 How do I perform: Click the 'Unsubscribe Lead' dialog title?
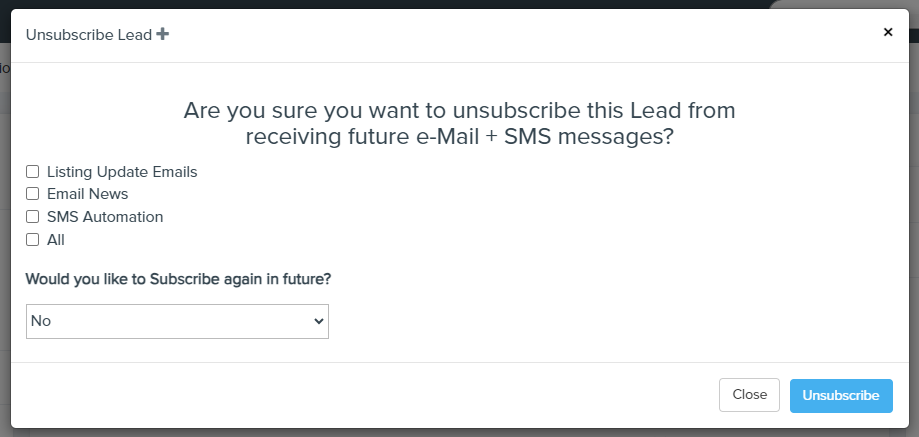[88, 34]
